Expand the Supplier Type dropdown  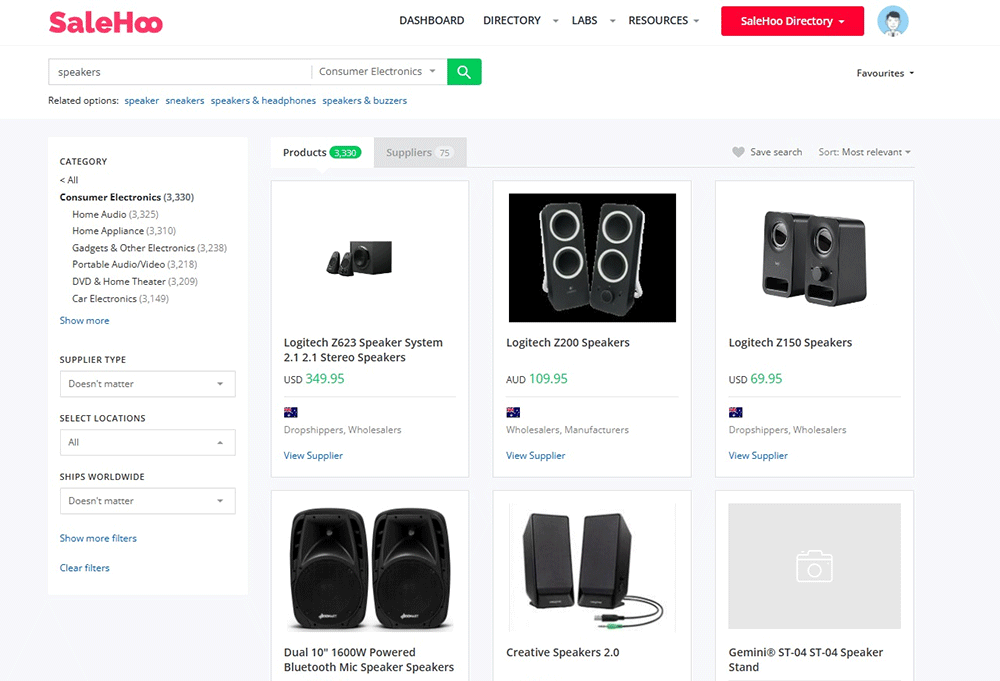147,384
